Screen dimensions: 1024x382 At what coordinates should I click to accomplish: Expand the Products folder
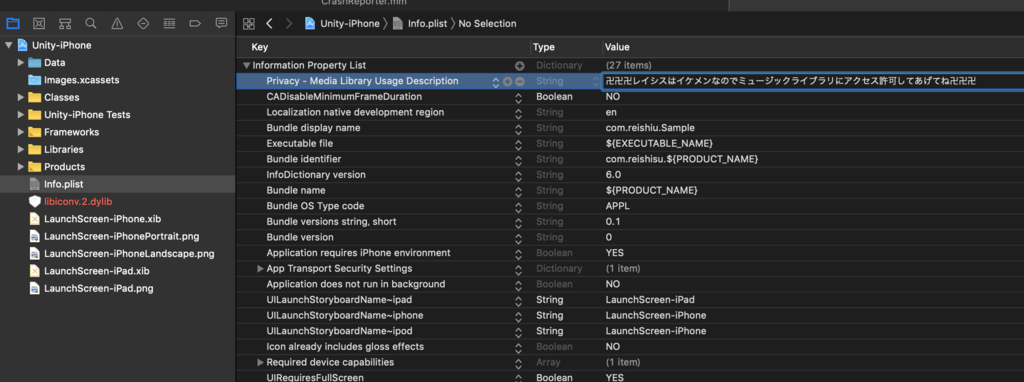coord(21,167)
